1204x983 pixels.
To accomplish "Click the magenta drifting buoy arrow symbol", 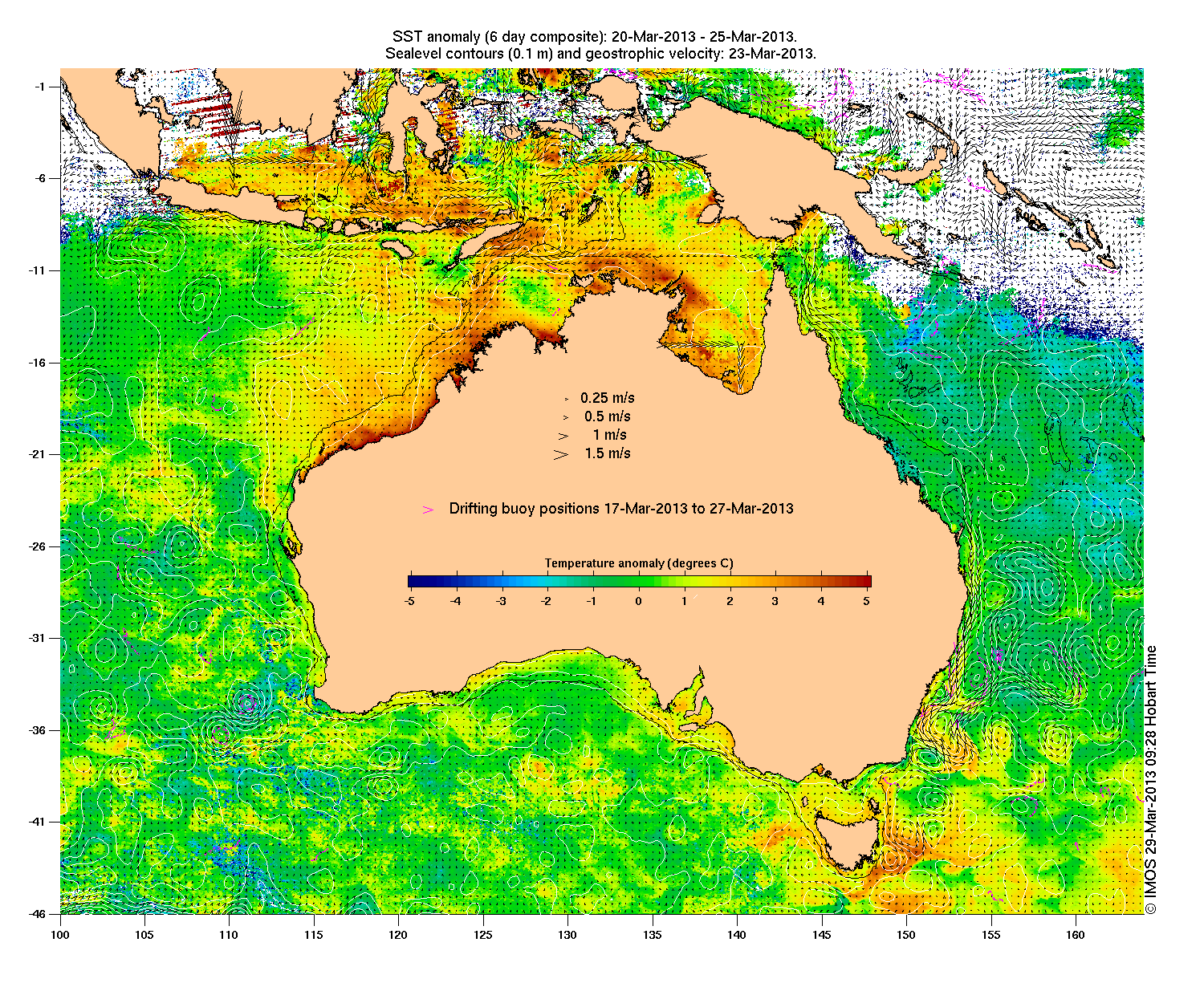I will pyautogui.click(x=429, y=510).
